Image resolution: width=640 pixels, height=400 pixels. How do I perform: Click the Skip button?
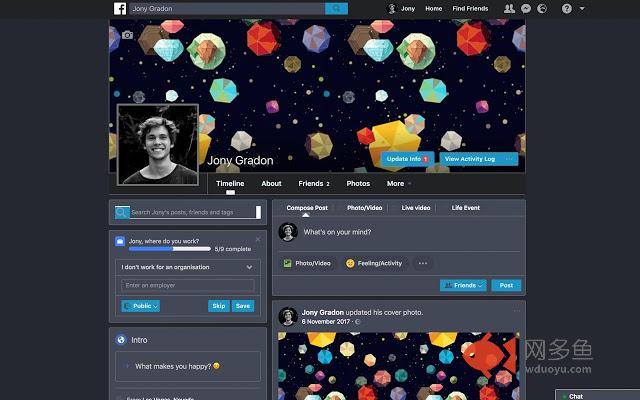pyautogui.click(x=219, y=306)
